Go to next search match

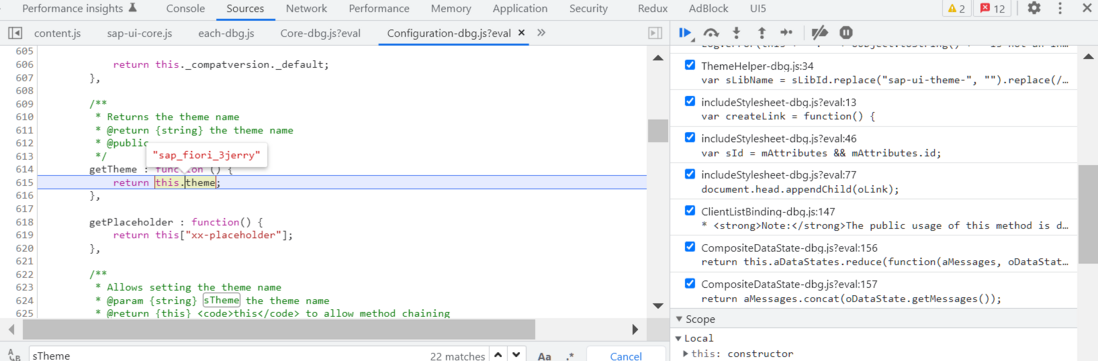516,355
